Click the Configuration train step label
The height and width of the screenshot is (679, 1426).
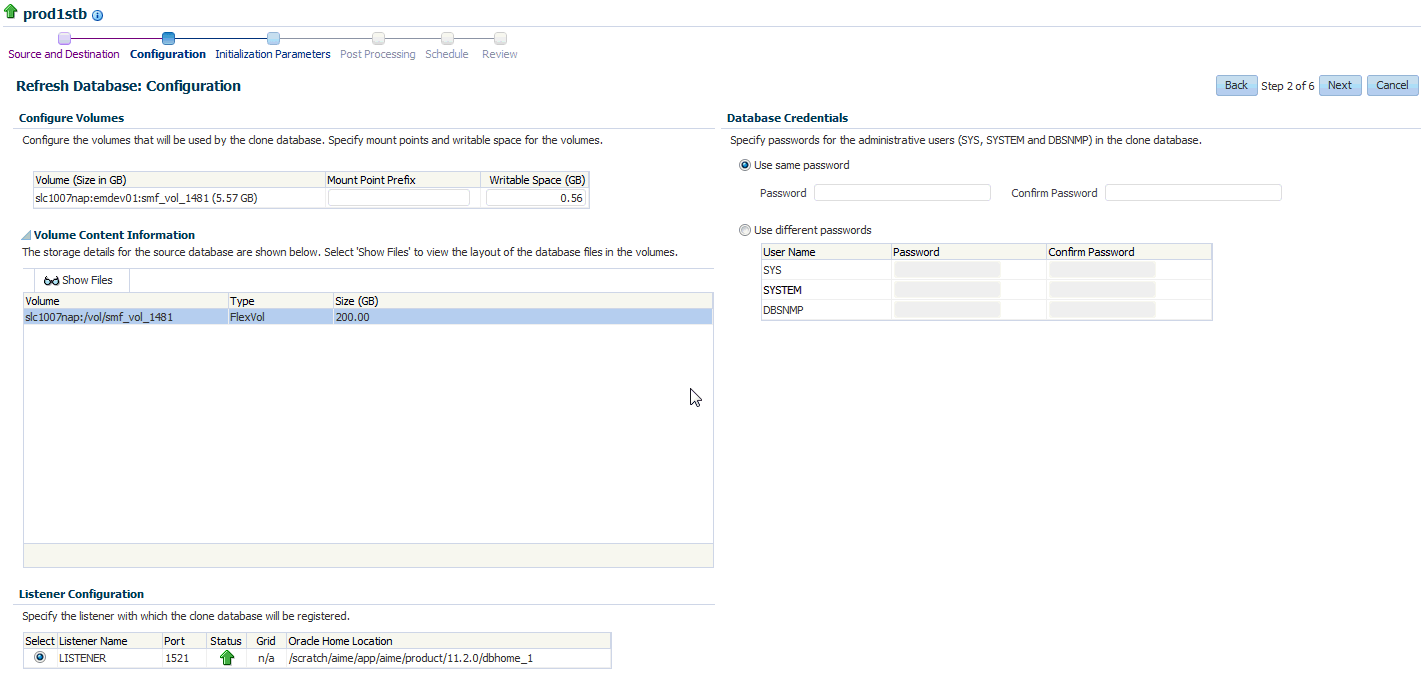point(168,54)
